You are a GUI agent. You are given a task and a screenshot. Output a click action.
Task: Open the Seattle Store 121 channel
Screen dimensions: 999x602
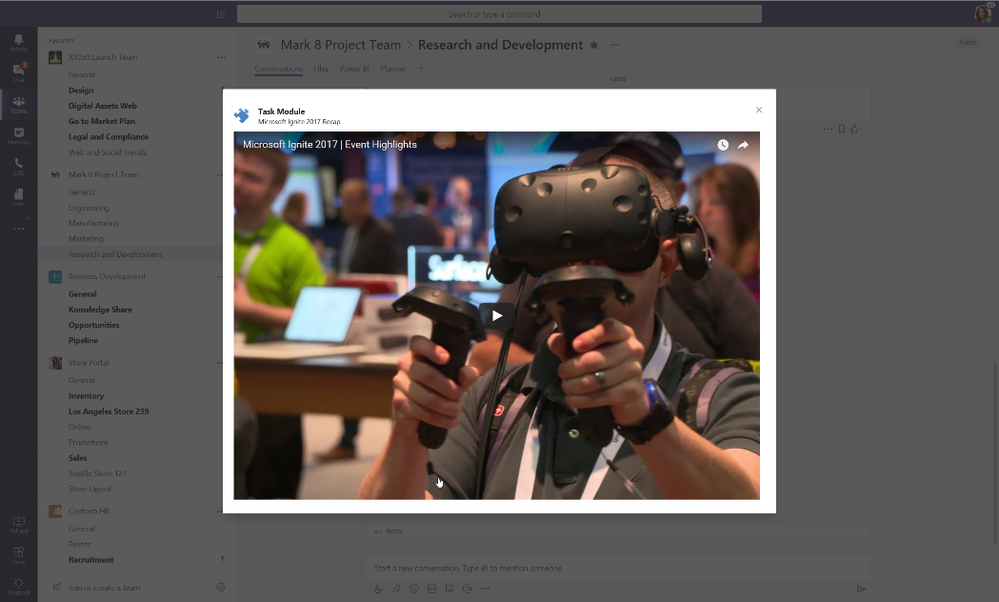[x=97, y=473]
